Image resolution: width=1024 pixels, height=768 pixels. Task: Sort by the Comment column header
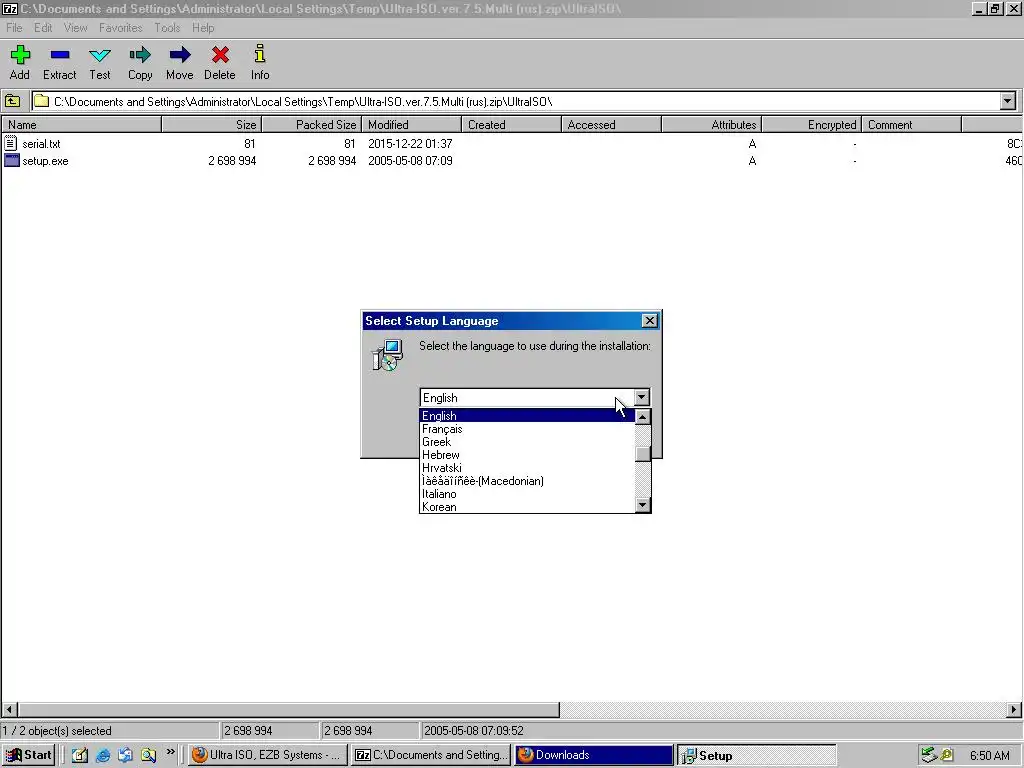912,125
